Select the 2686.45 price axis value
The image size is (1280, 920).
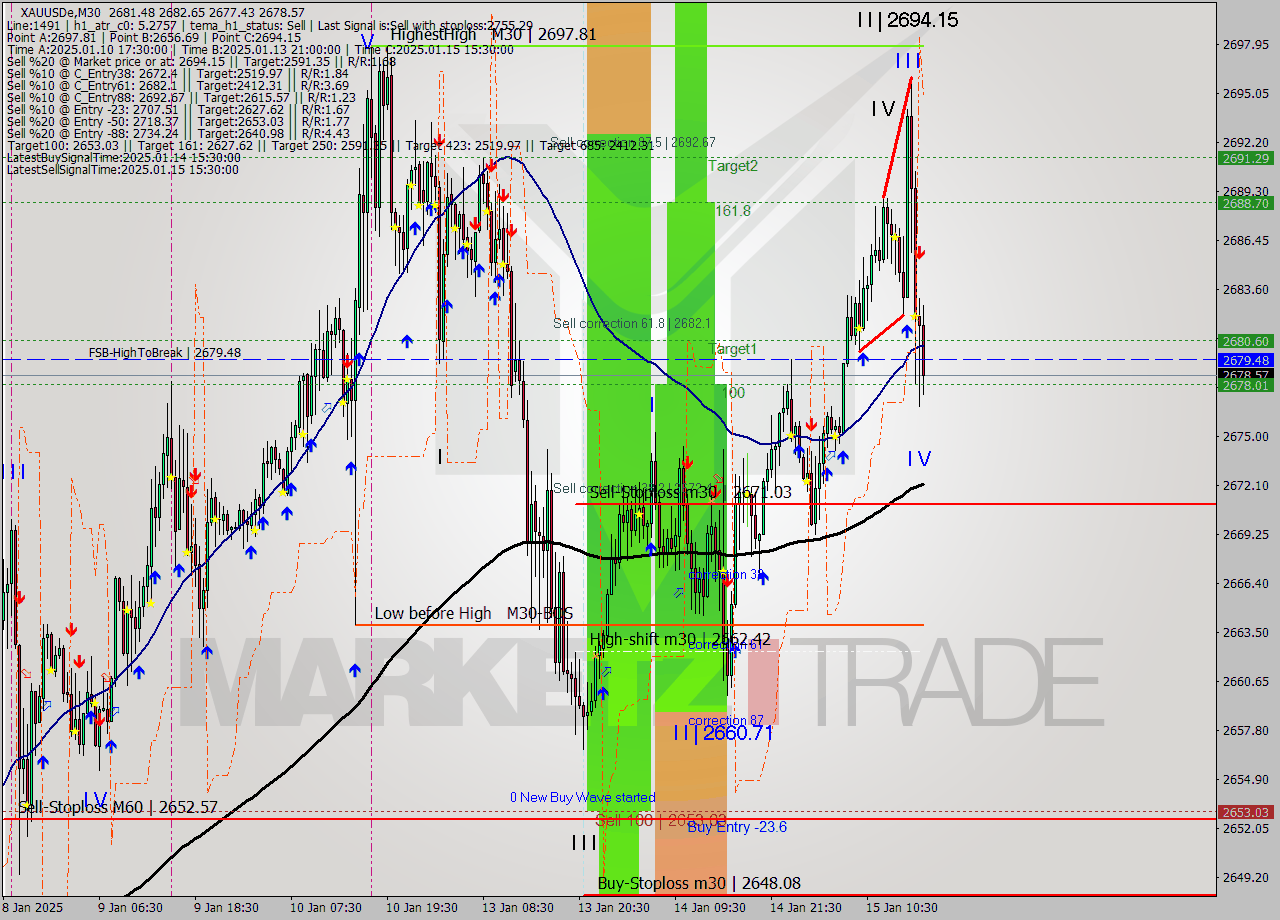[x=1246, y=240]
